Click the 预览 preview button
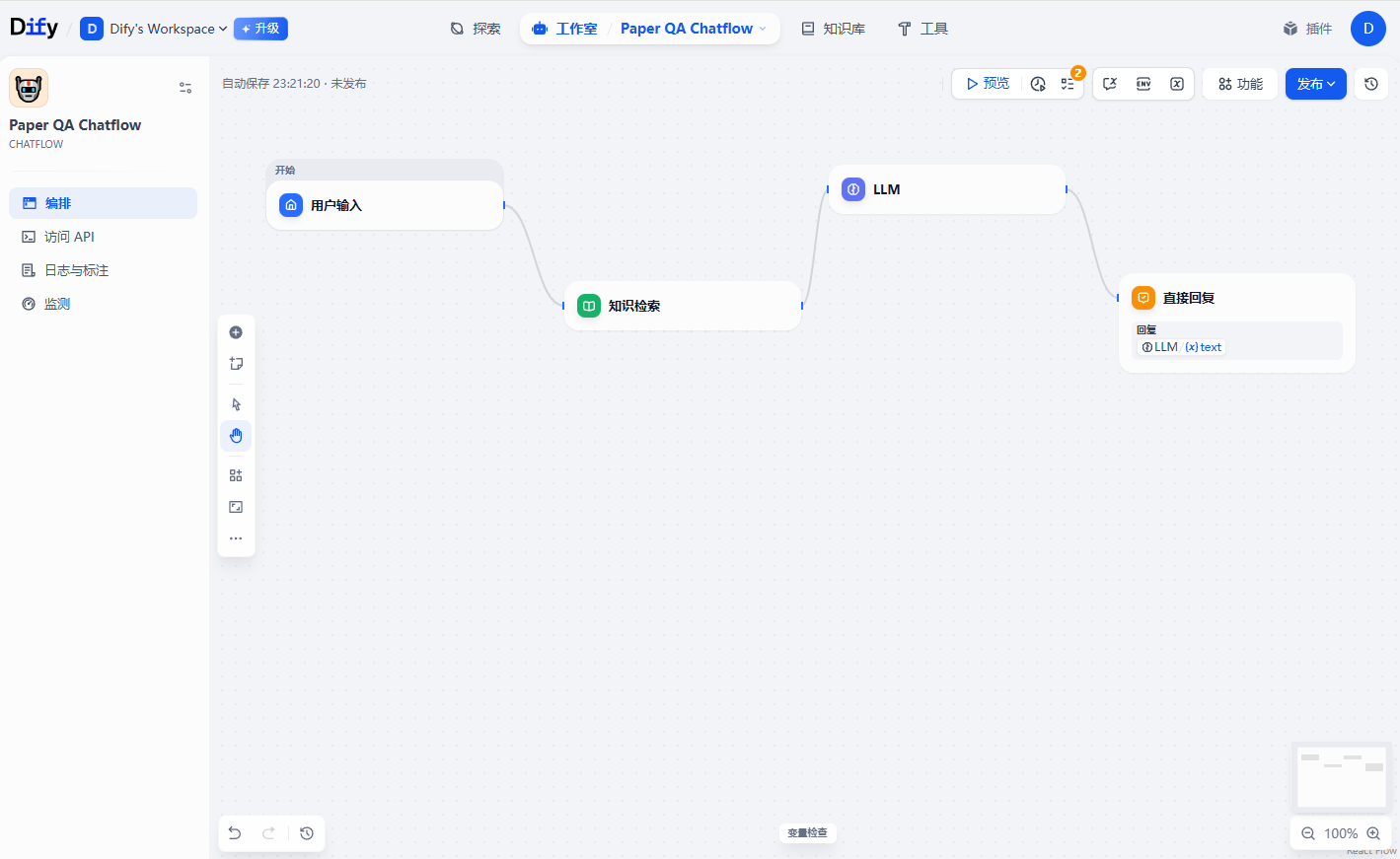 (x=988, y=84)
